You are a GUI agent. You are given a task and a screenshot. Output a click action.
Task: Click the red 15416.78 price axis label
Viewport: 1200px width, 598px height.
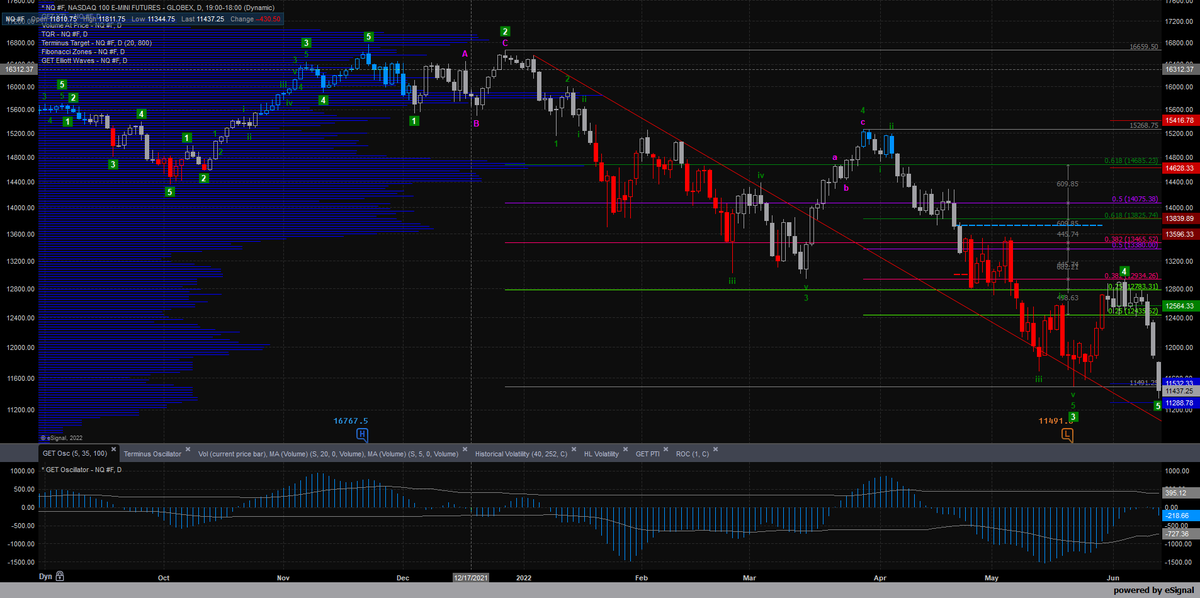click(1180, 120)
